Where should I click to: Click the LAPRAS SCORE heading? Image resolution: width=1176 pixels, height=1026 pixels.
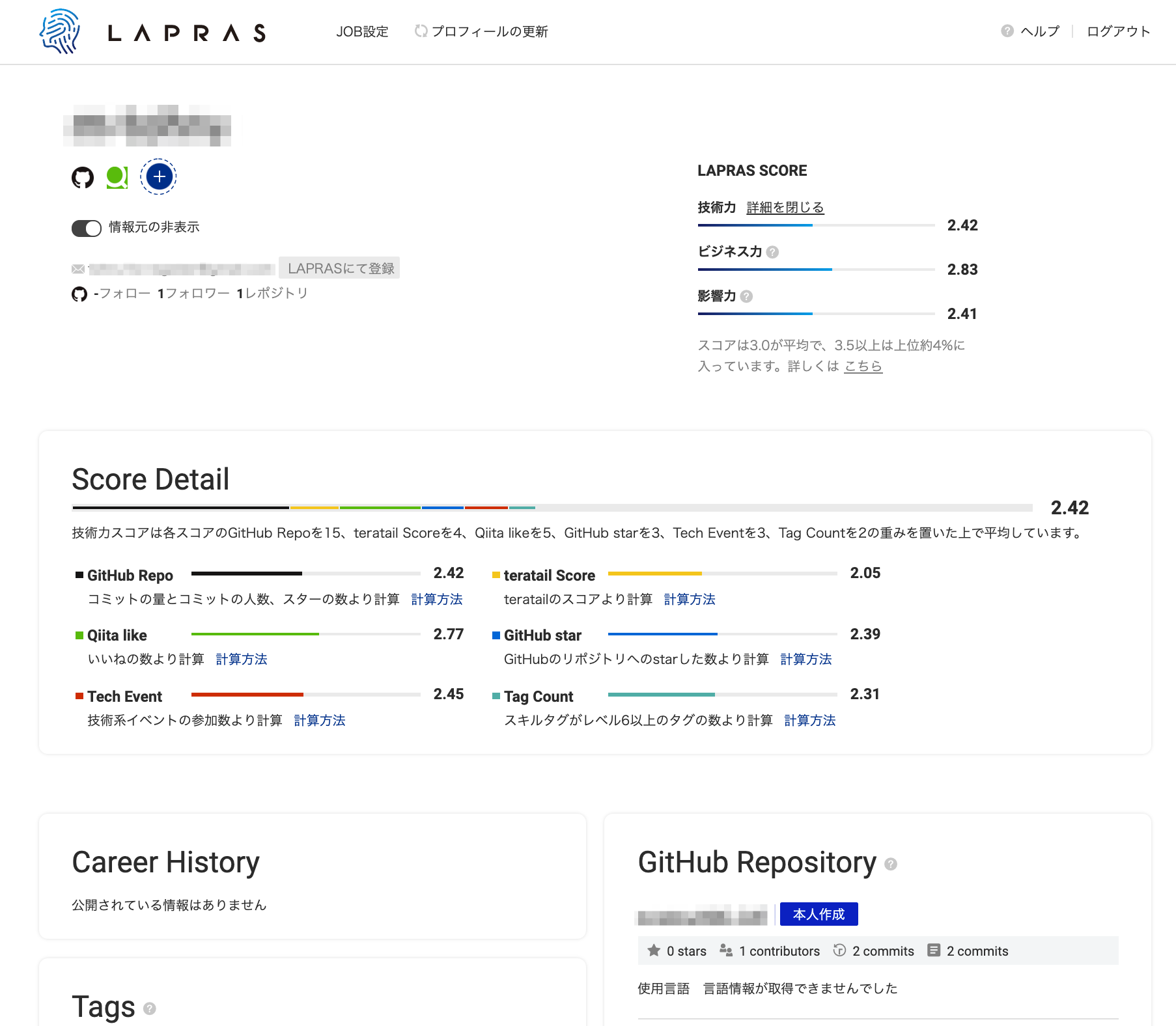752,171
